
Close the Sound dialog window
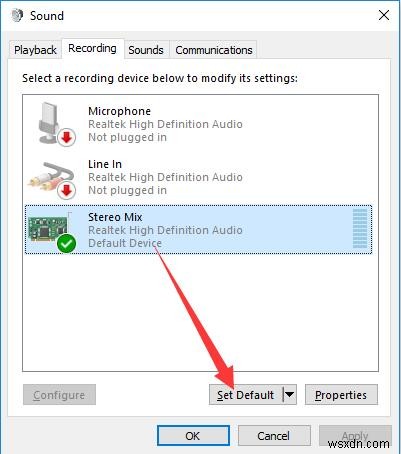pos(384,15)
